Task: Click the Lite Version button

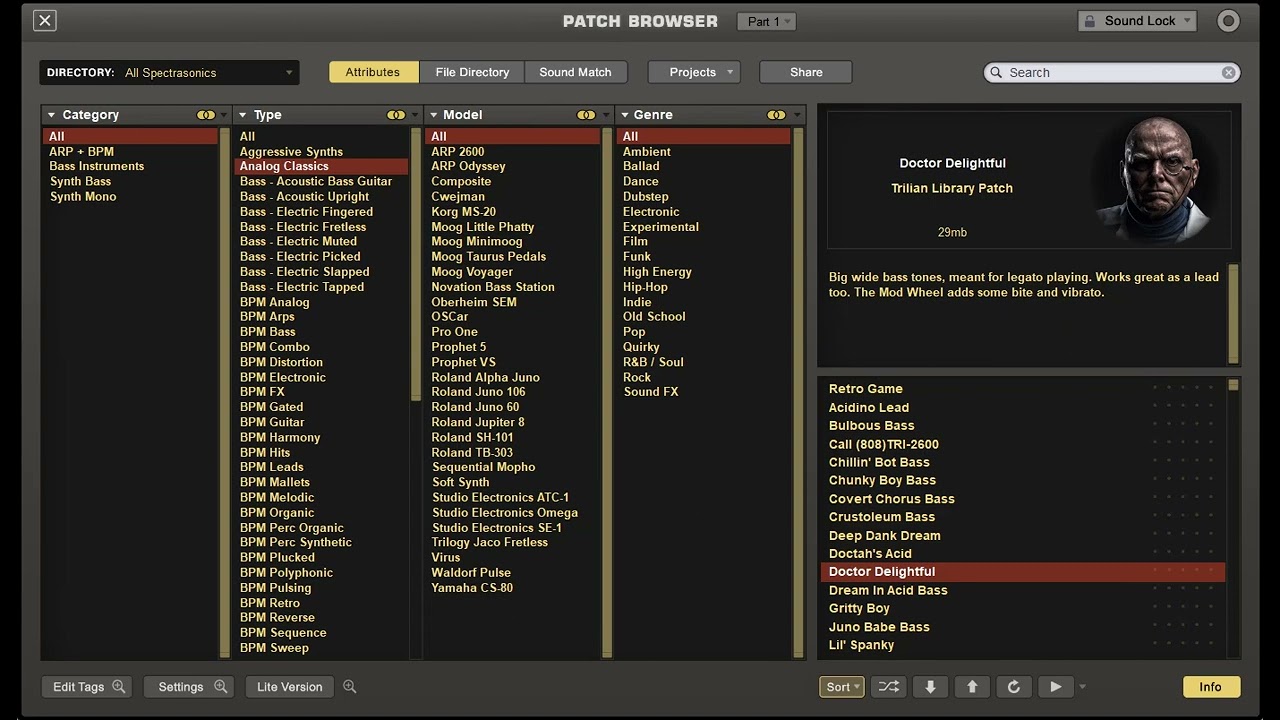Action: click(290, 687)
